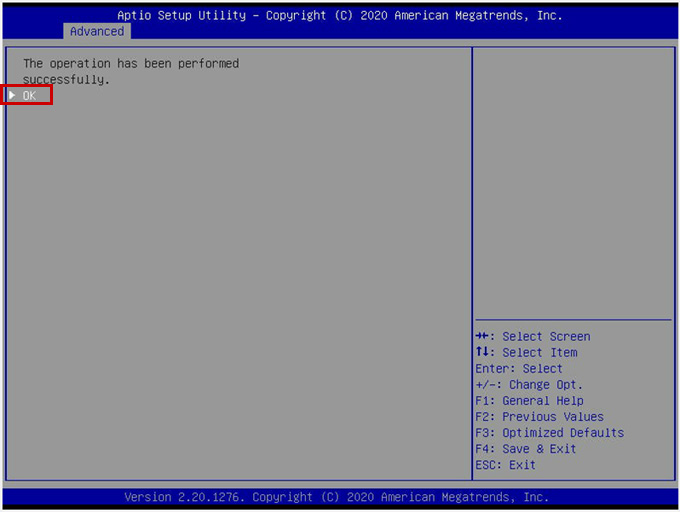Image resolution: width=680 pixels, height=512 pixels.
Task: Click the left-right arrows icon for Select Screen
Action: click(483, 337)
